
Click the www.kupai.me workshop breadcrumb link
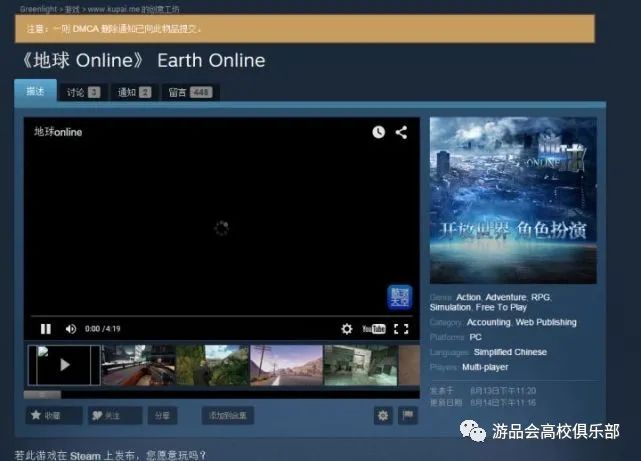pos(133,9)
